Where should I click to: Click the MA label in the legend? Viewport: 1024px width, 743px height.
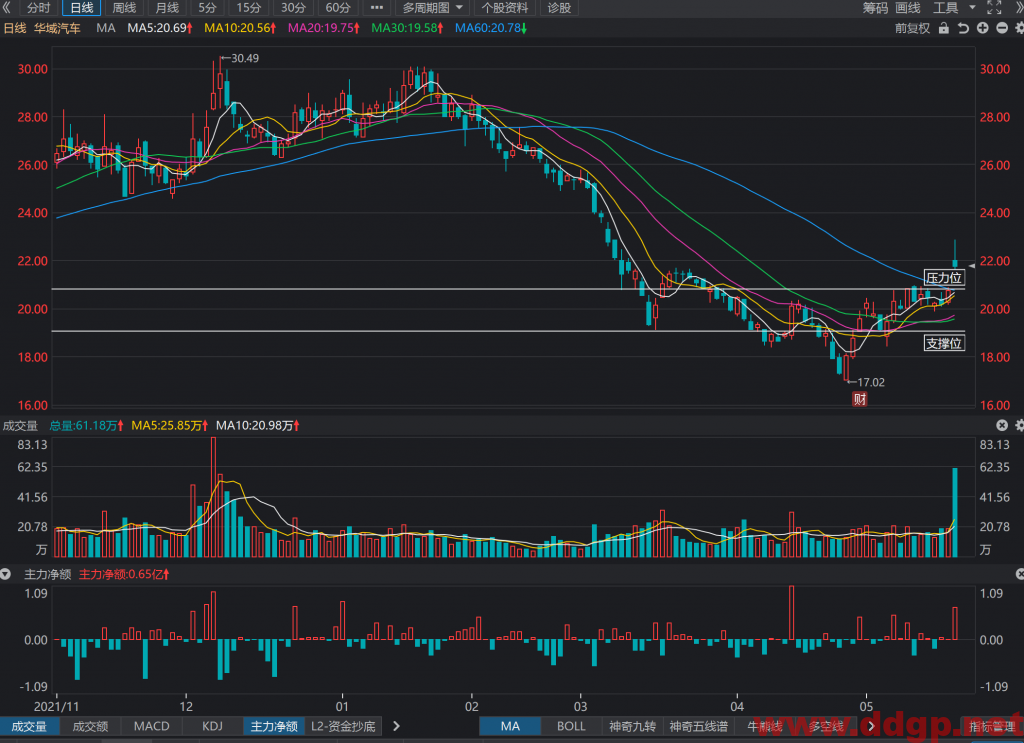click(106, 28)
